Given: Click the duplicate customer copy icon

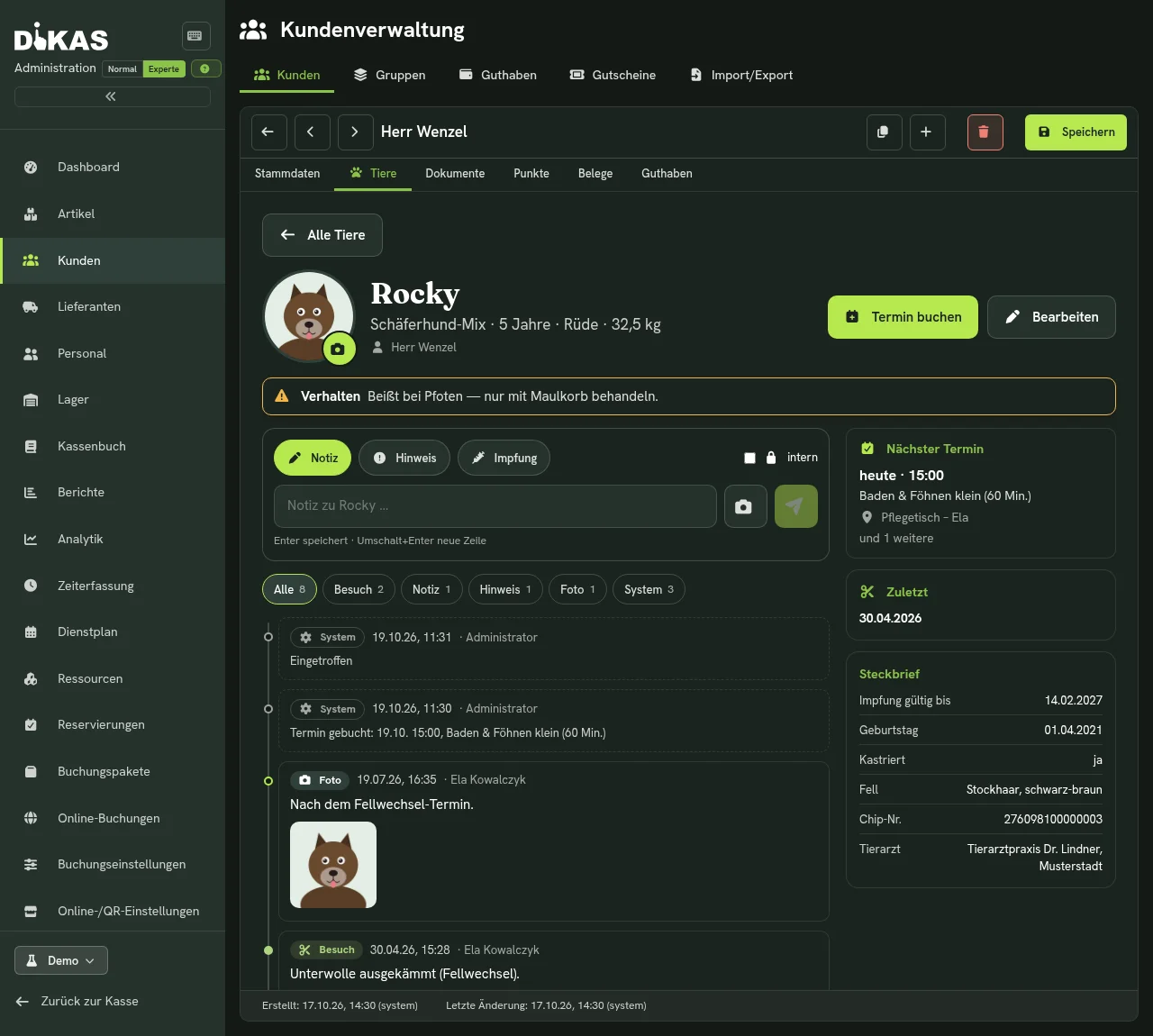Looking at the screenshot, I should click(884, 132).
